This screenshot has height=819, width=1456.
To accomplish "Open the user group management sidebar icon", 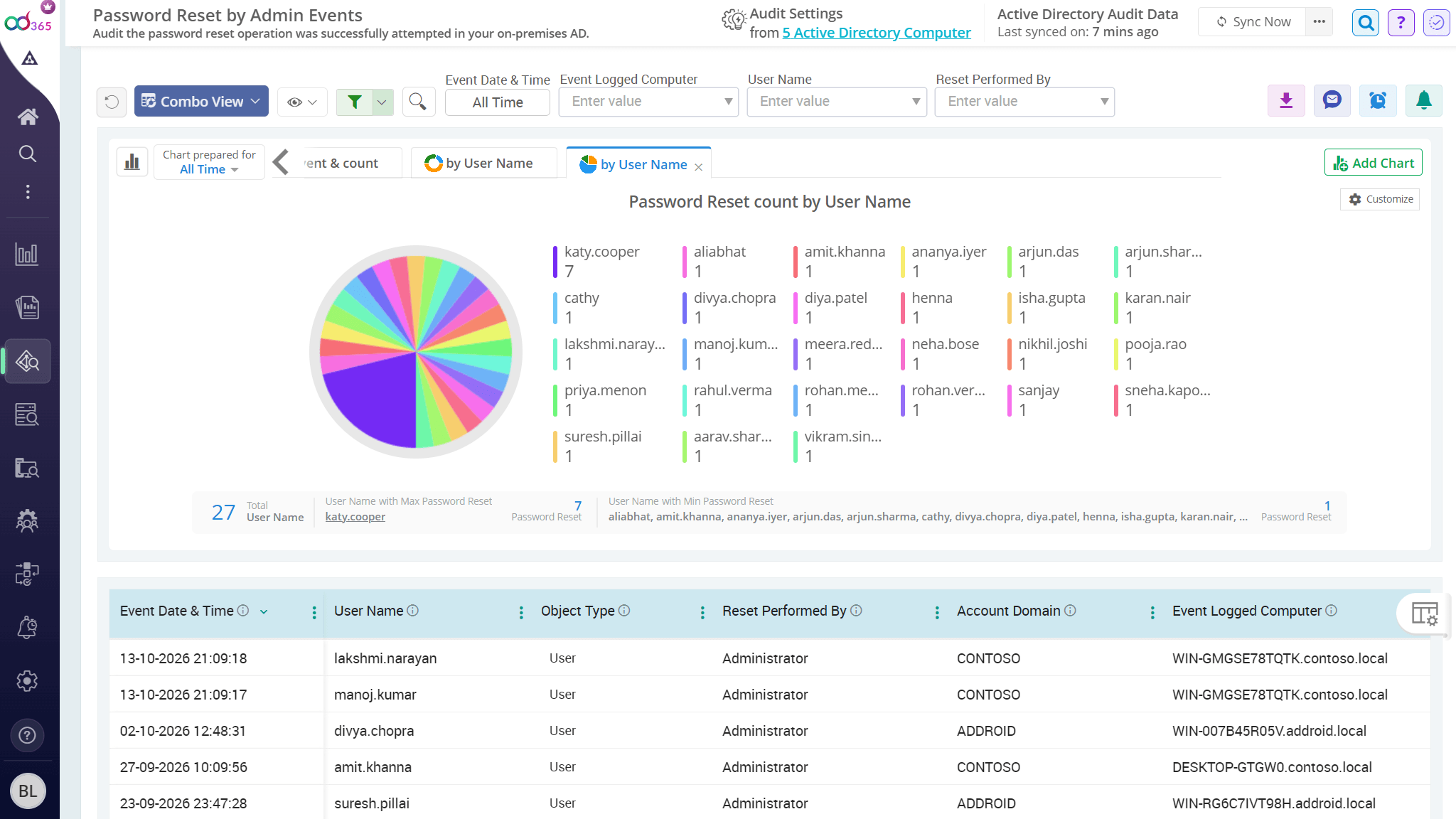I will coord(27,521).
